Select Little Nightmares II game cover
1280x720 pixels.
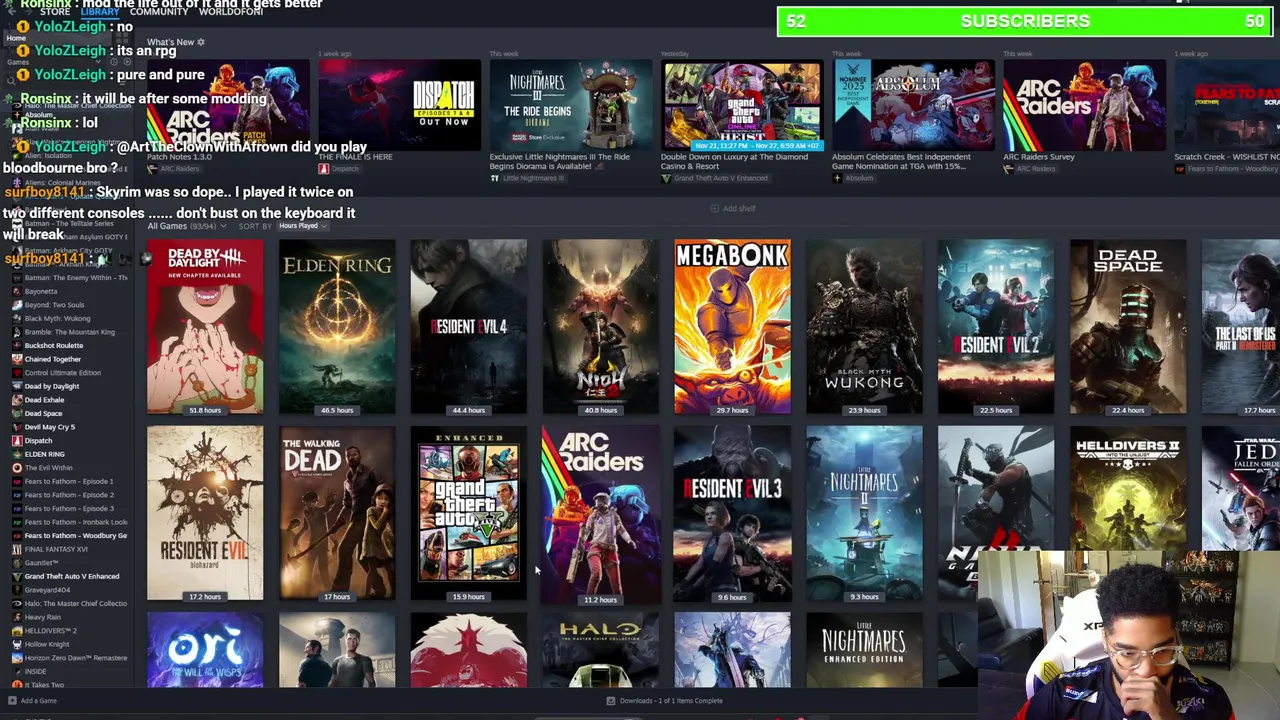click(x=864, y=513)
